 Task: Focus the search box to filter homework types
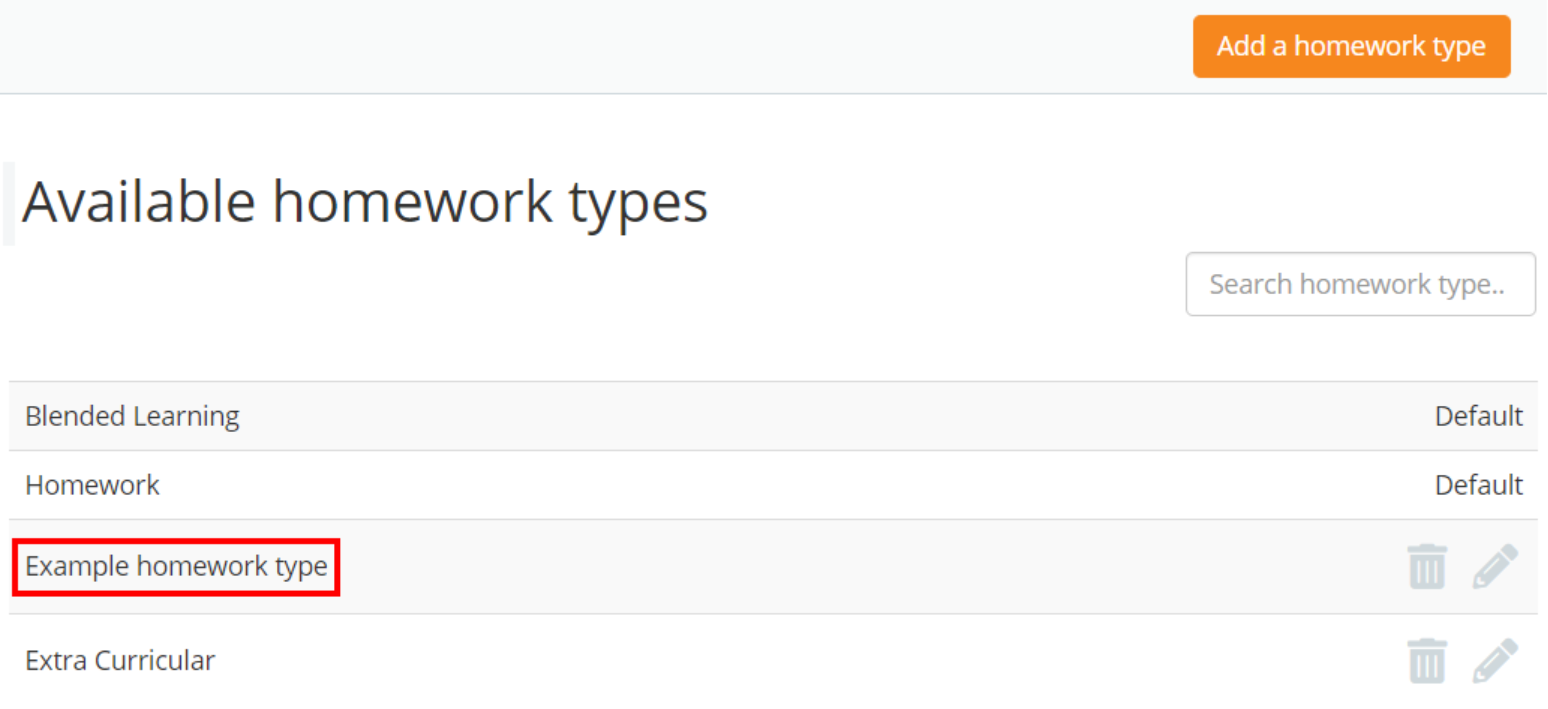[x=1361, y=284]
